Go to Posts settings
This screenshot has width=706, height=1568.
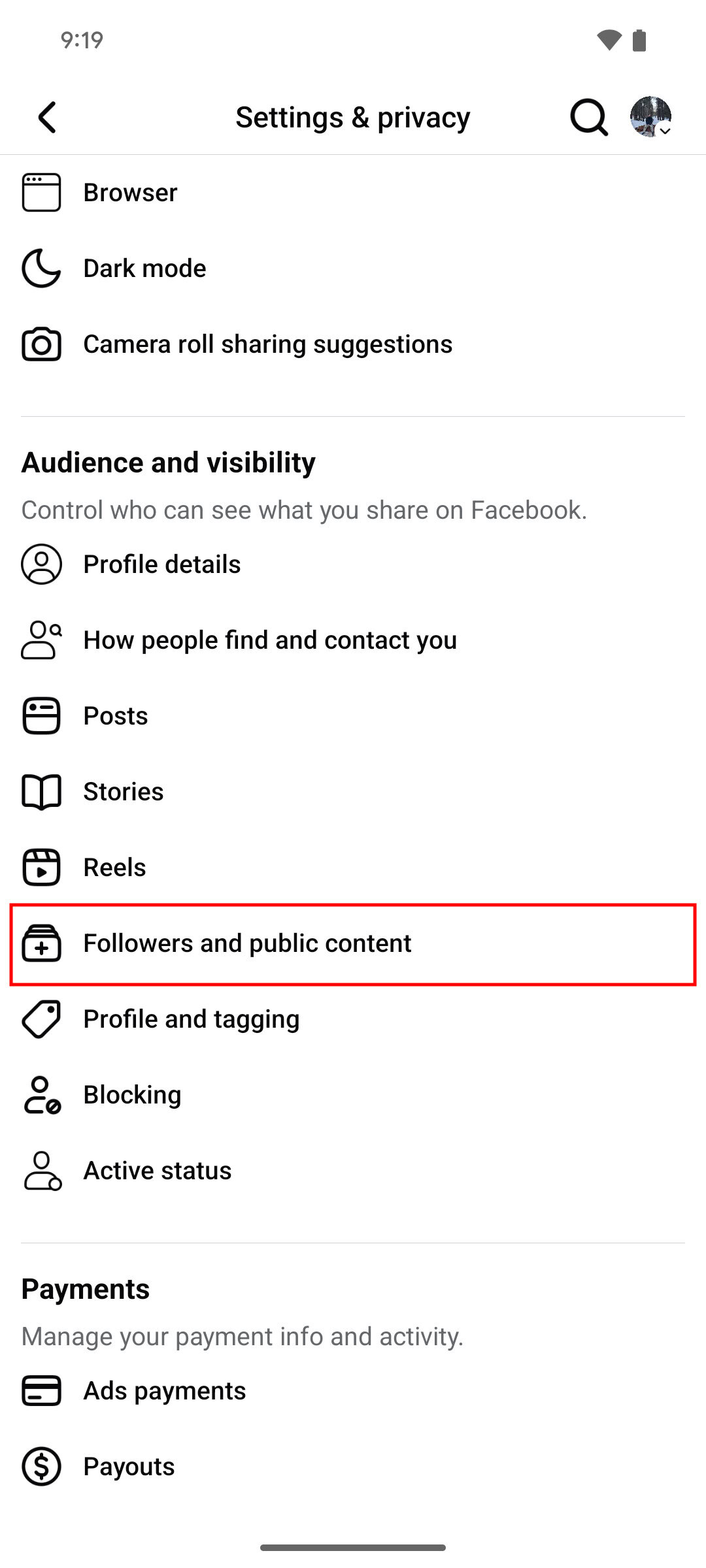[x=116, y=716]
